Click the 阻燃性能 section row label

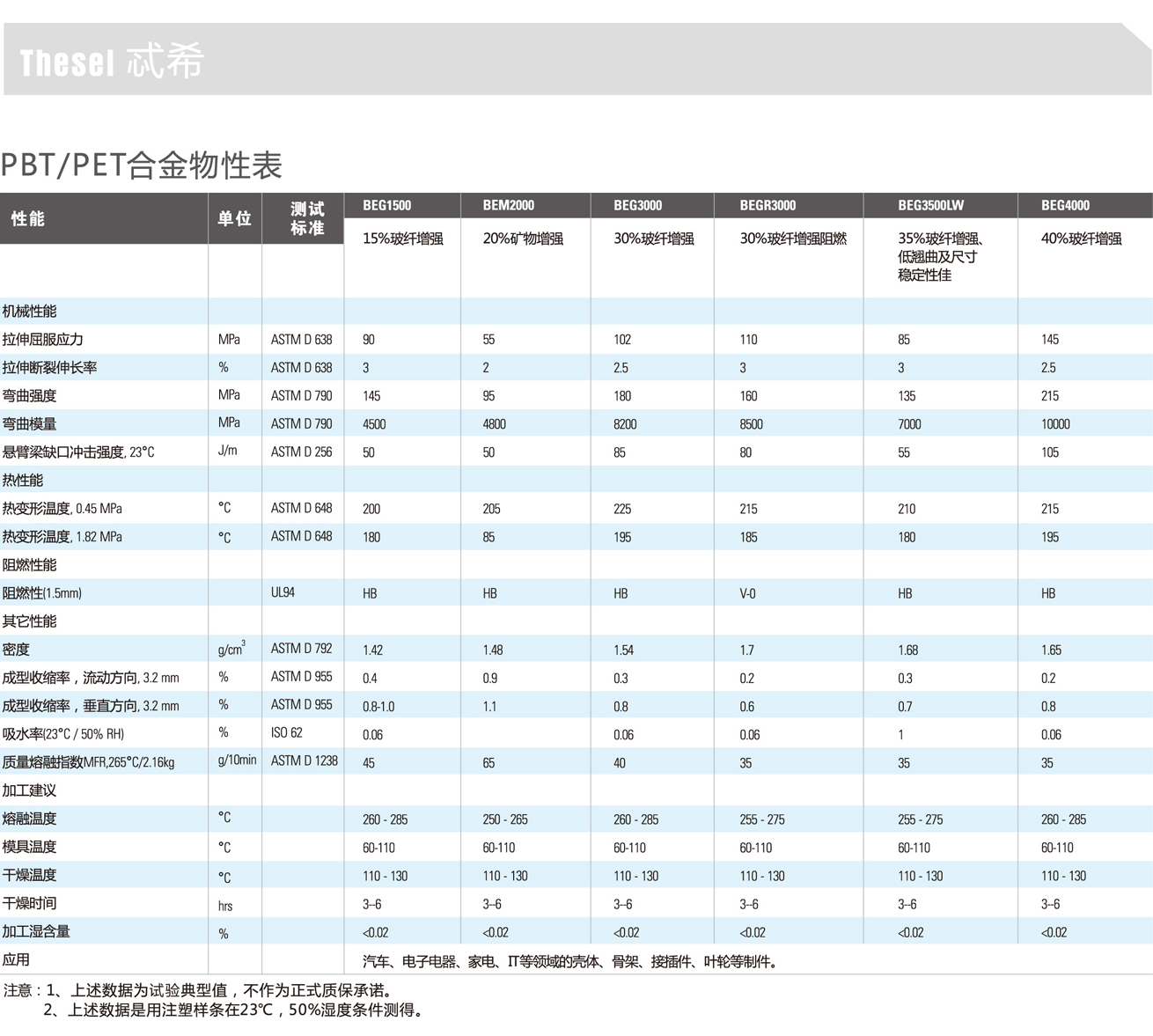coord(29,565)
